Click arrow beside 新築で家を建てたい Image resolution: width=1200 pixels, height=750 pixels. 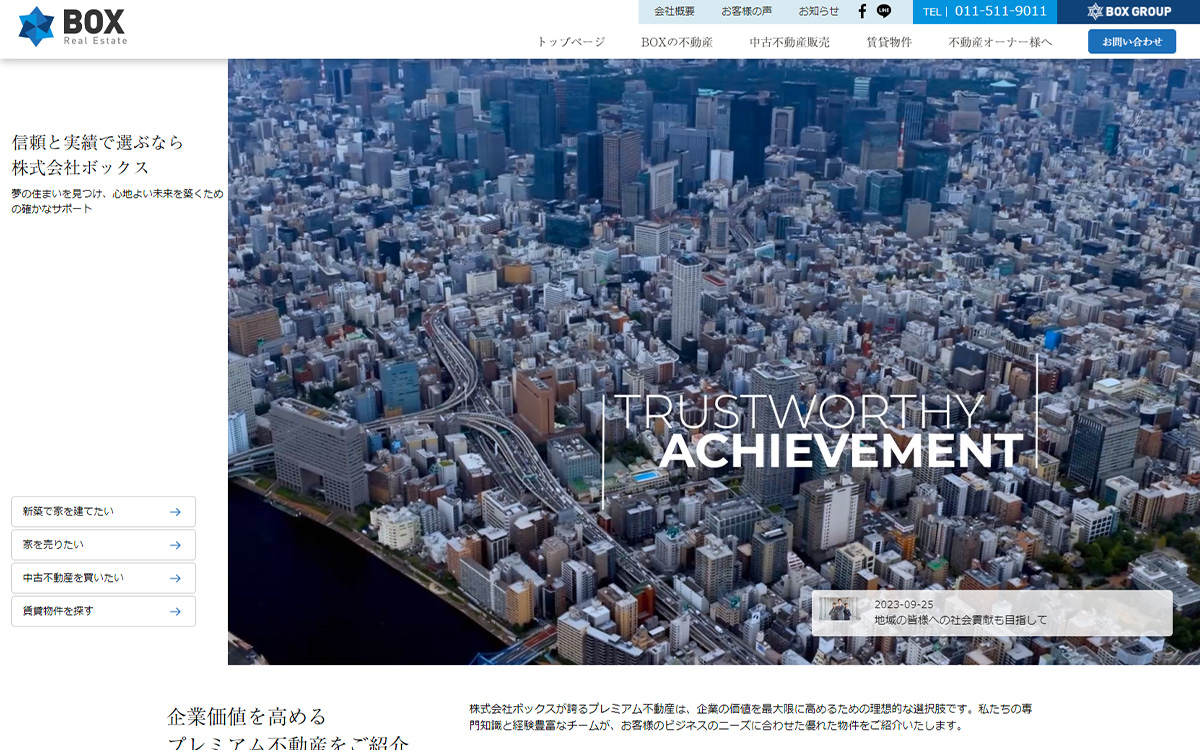[175, 512]
